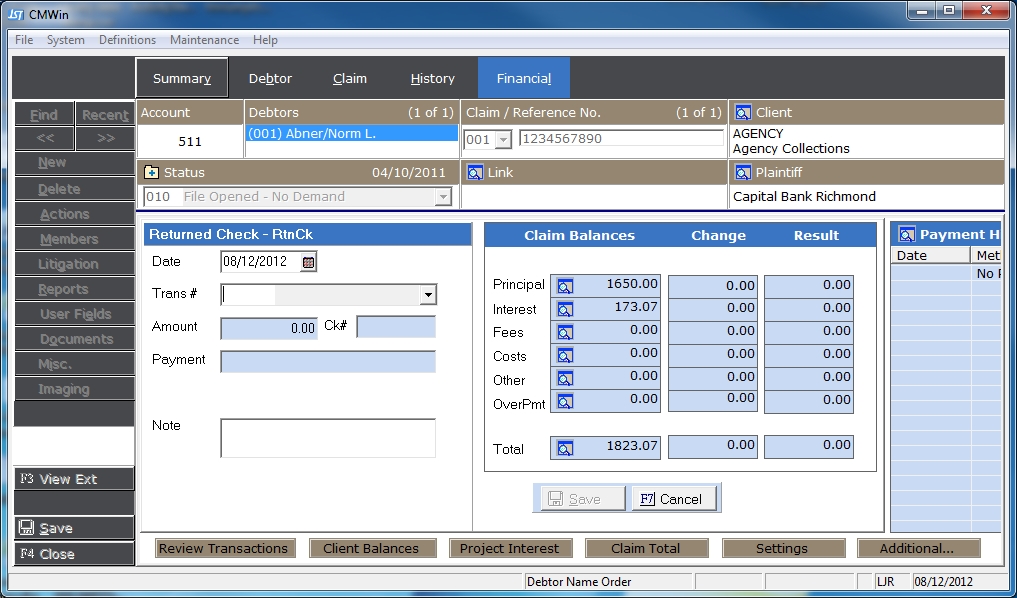This screenshot has width=1017, height=598.
Task: Click the Client lookup magnifier icon
Action: [x=742, y=113]
